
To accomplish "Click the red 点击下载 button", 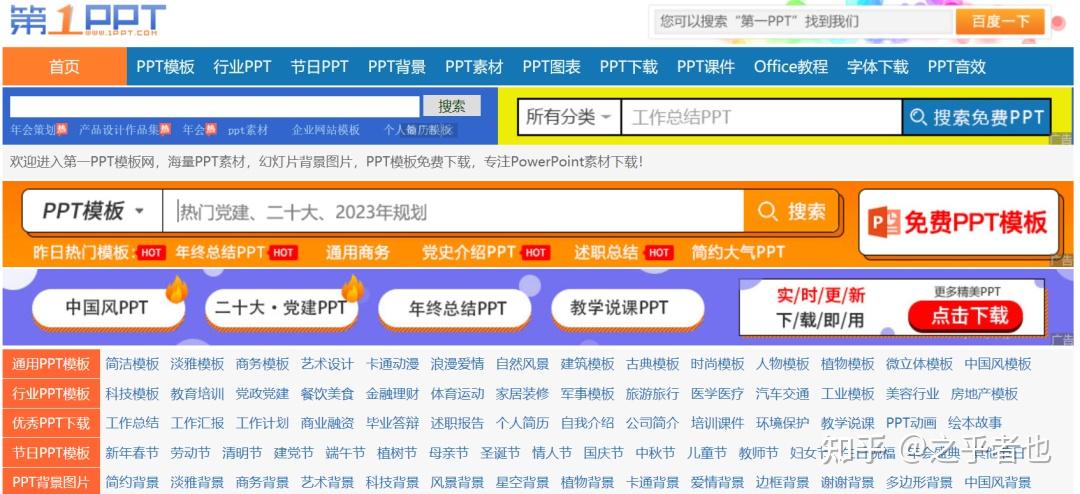I will click(x=965, y=316).
